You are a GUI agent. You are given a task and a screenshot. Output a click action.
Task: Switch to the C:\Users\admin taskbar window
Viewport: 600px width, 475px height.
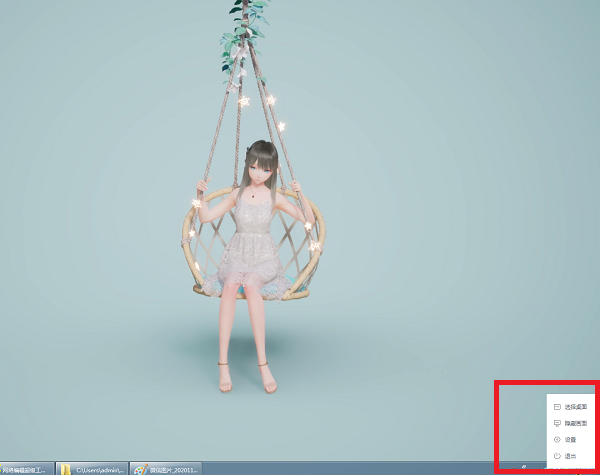click(x=100, y=468)
